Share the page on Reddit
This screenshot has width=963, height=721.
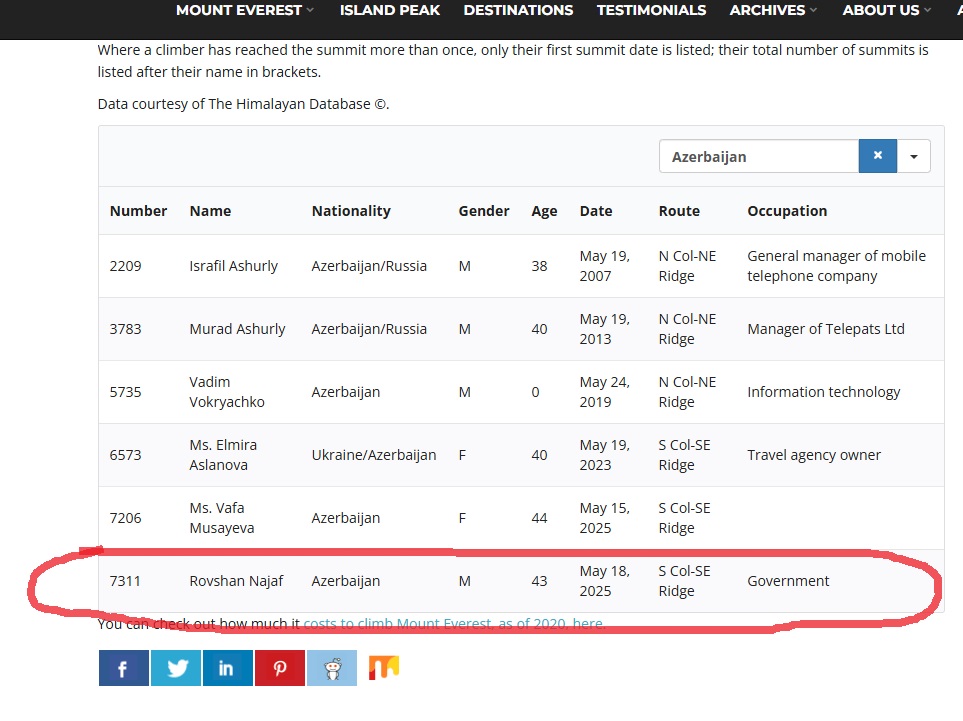[332, 668]
